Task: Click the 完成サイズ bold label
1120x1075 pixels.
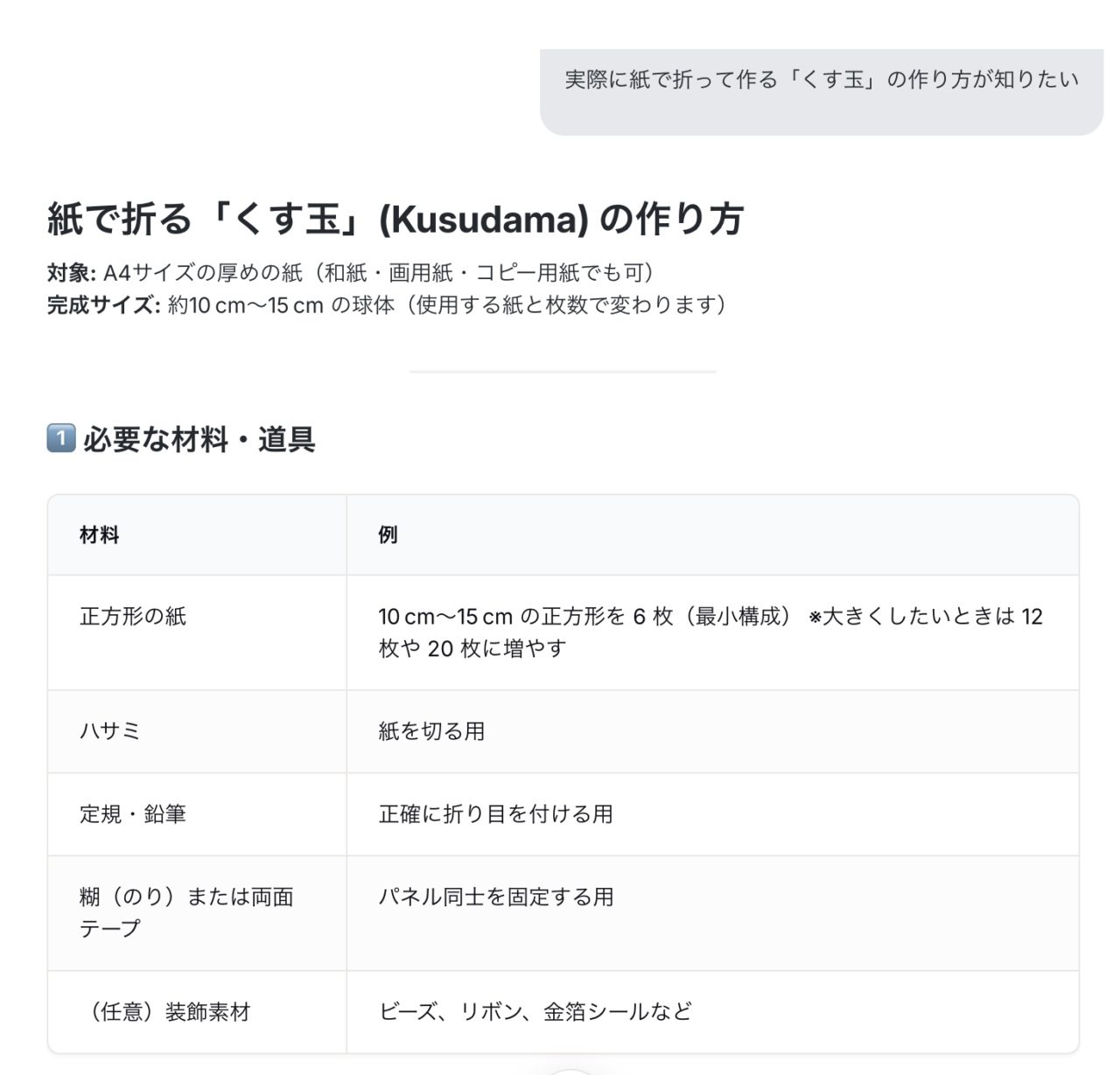Action: [x=103, y=305]
